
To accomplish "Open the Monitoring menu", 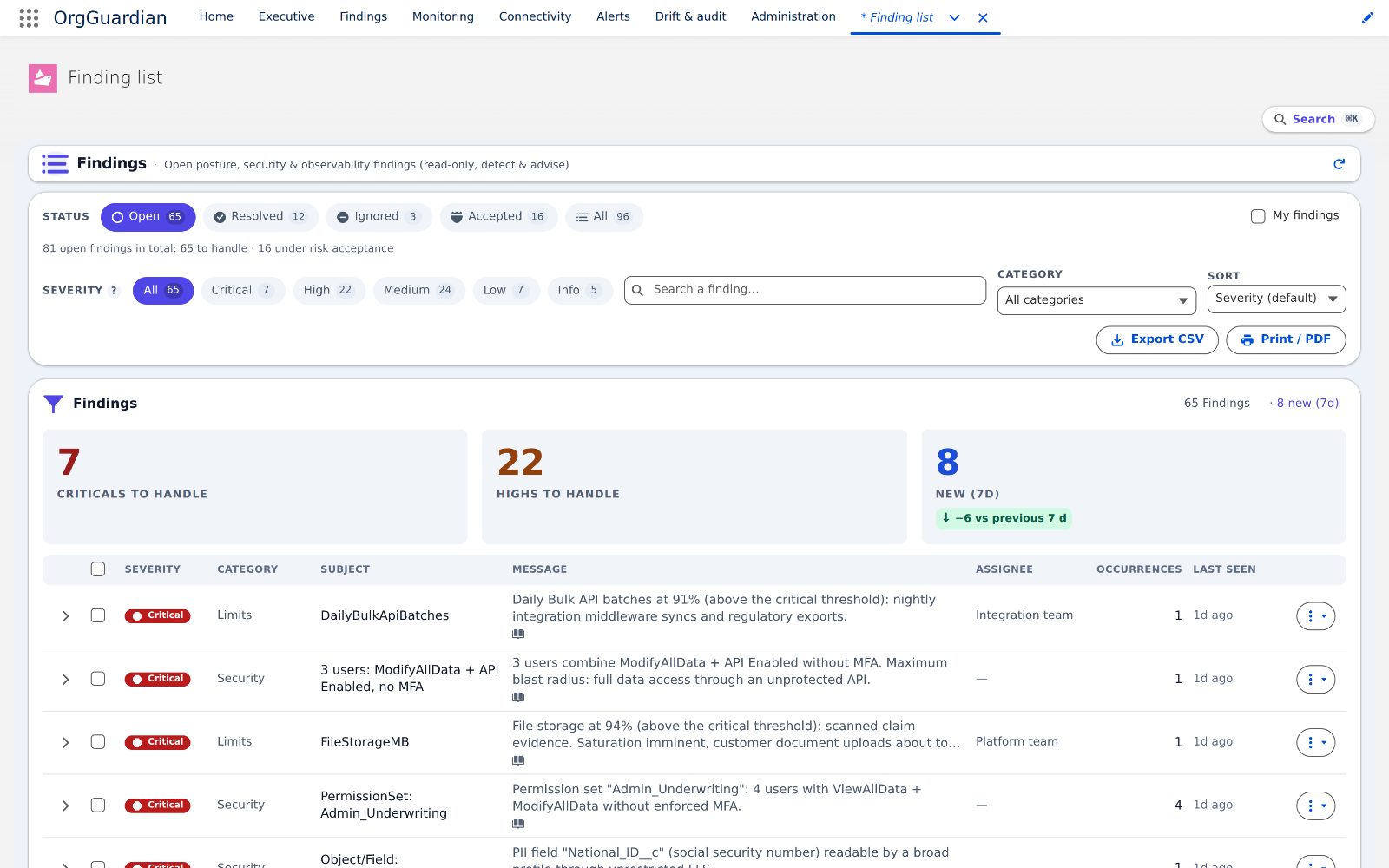I will [443, 16].
